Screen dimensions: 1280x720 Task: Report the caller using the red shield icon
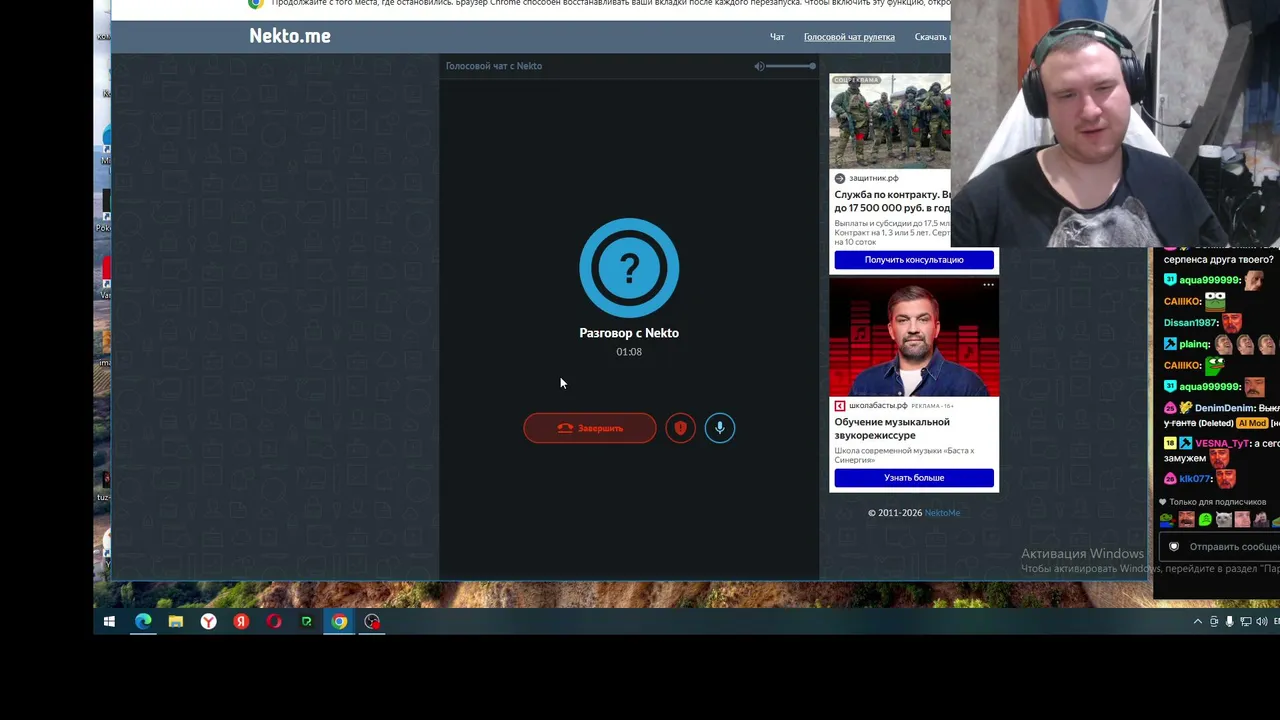click(x=680, y=428)
